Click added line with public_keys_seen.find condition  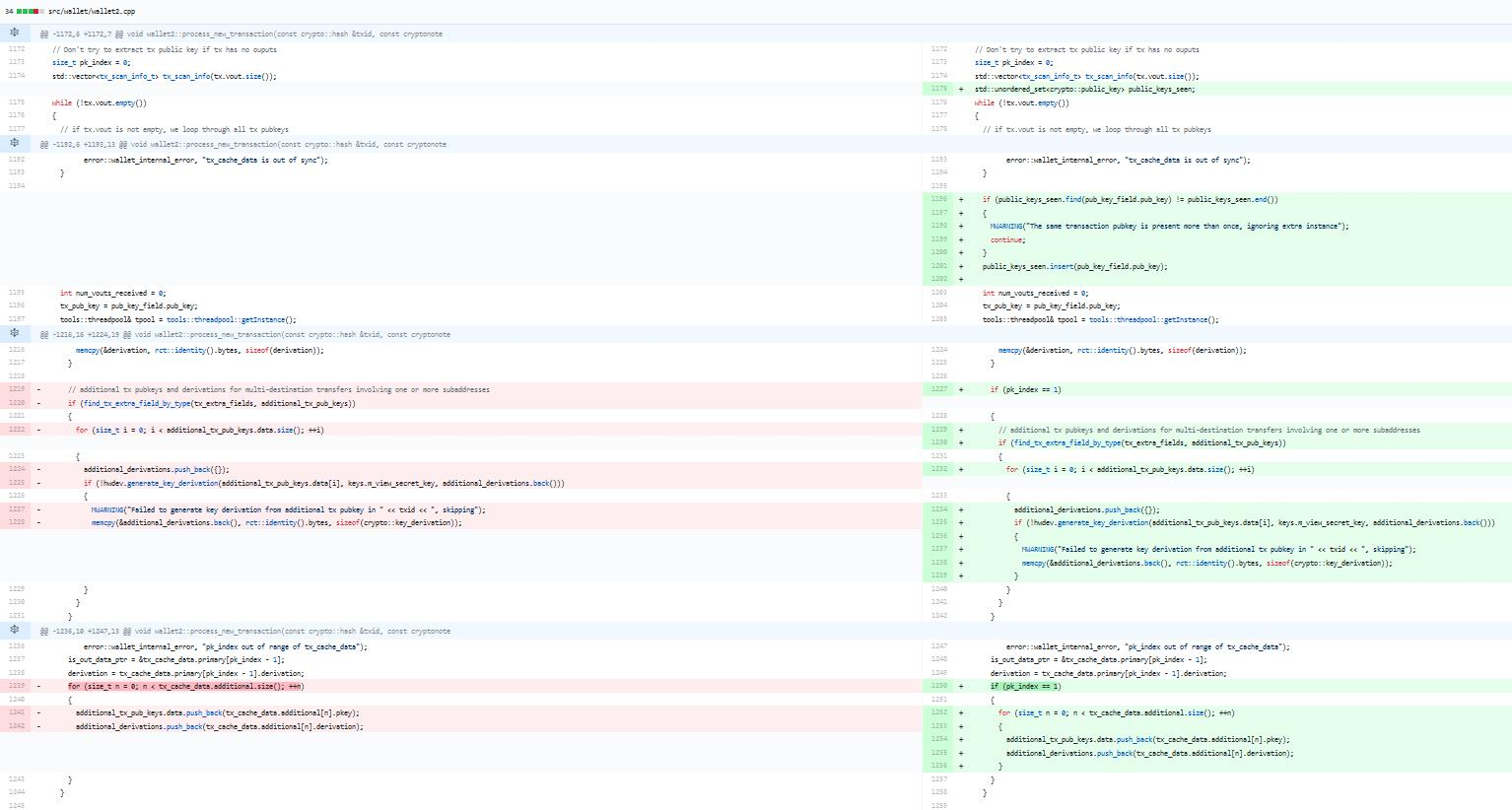[x=1130, y=199]
